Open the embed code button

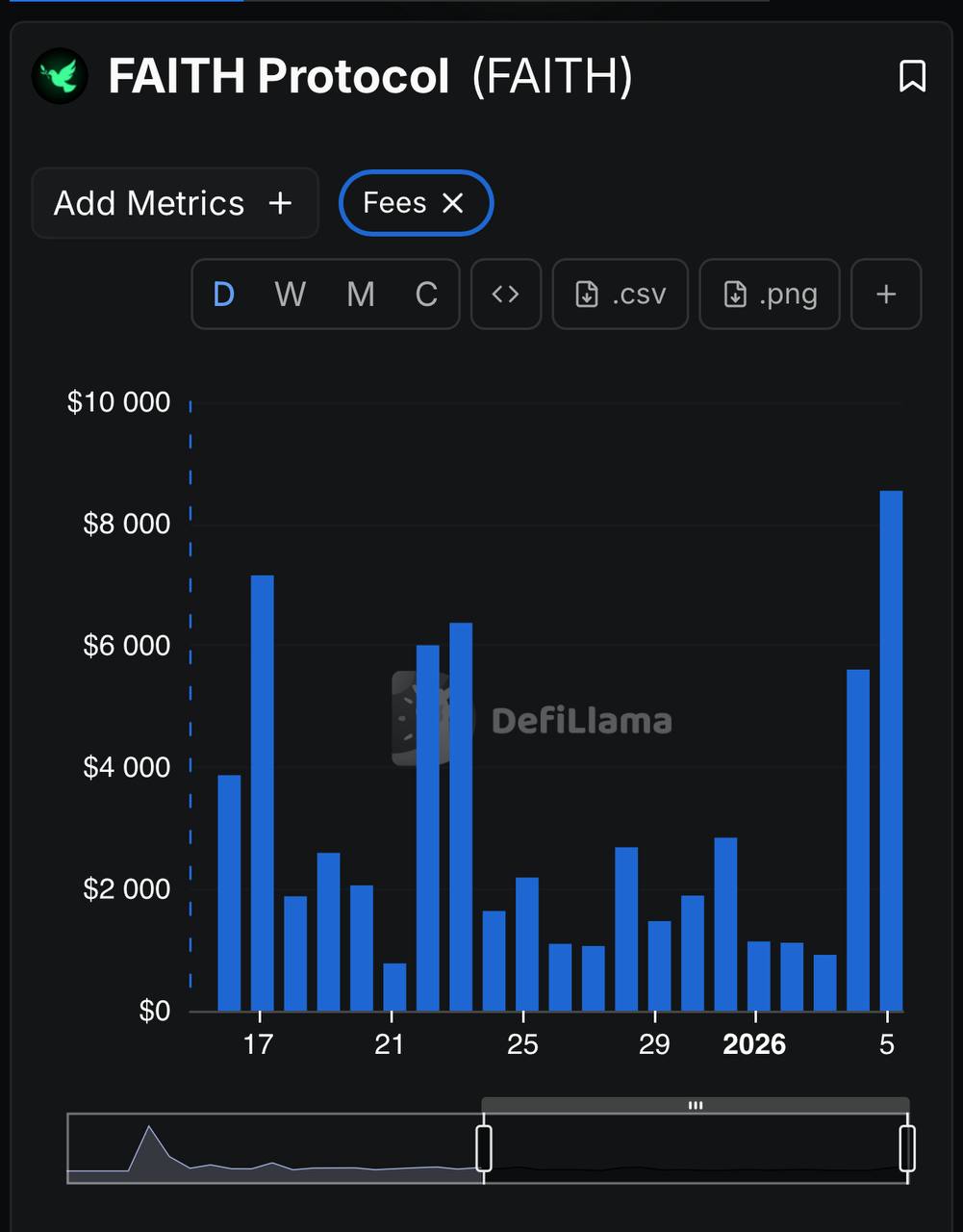(x=506, y=295)
